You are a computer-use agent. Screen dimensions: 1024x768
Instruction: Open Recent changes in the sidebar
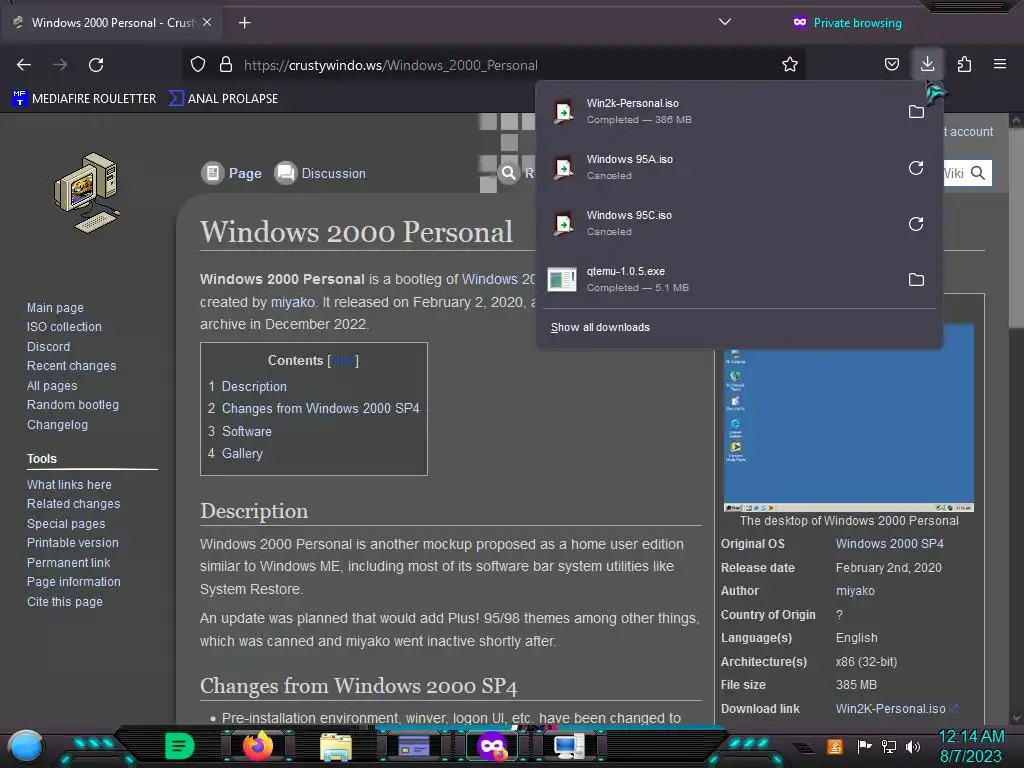coord(71,366)
